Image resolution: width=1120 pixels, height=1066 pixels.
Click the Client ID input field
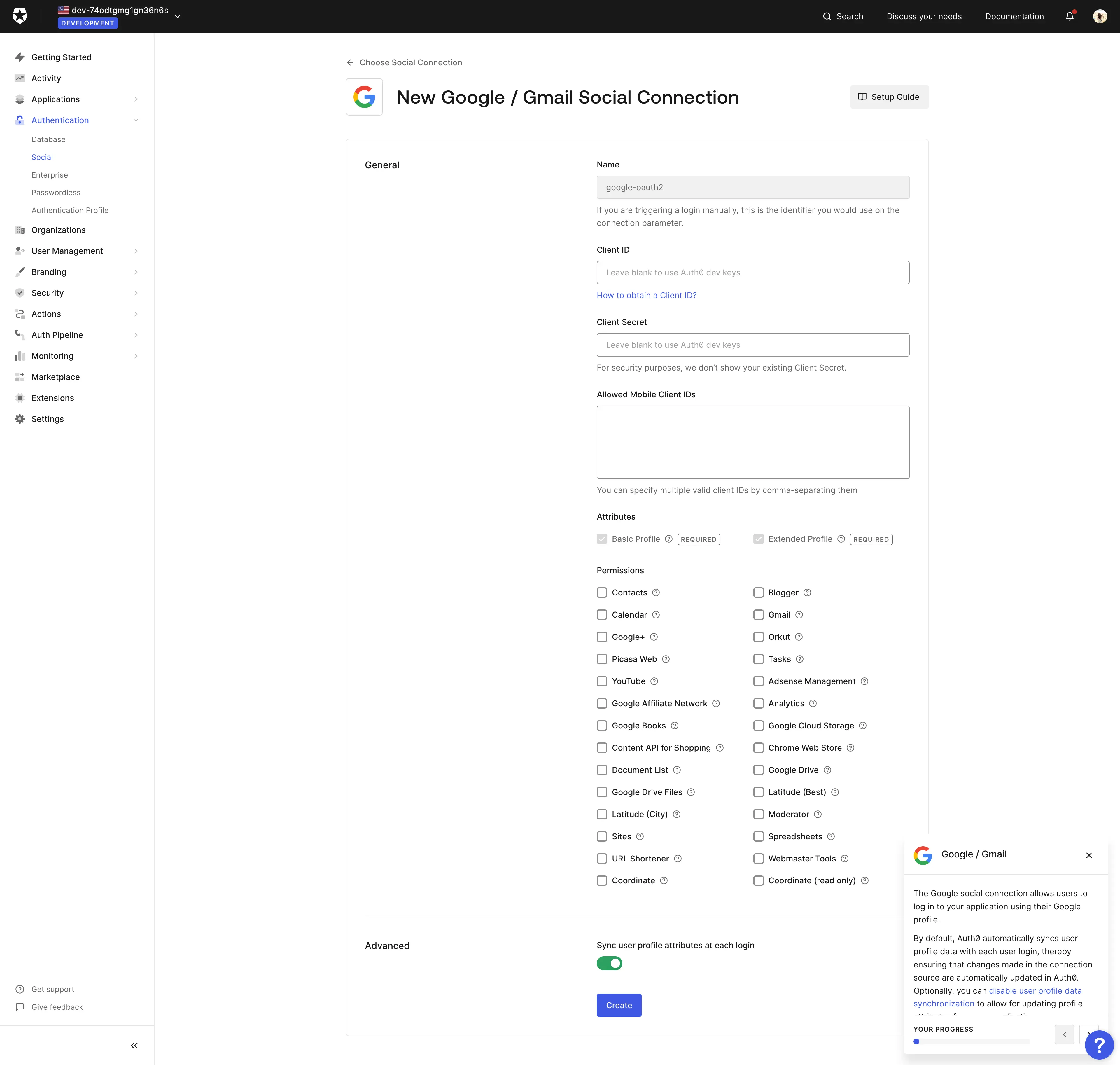pyautogui.click(x=752, y=272)
